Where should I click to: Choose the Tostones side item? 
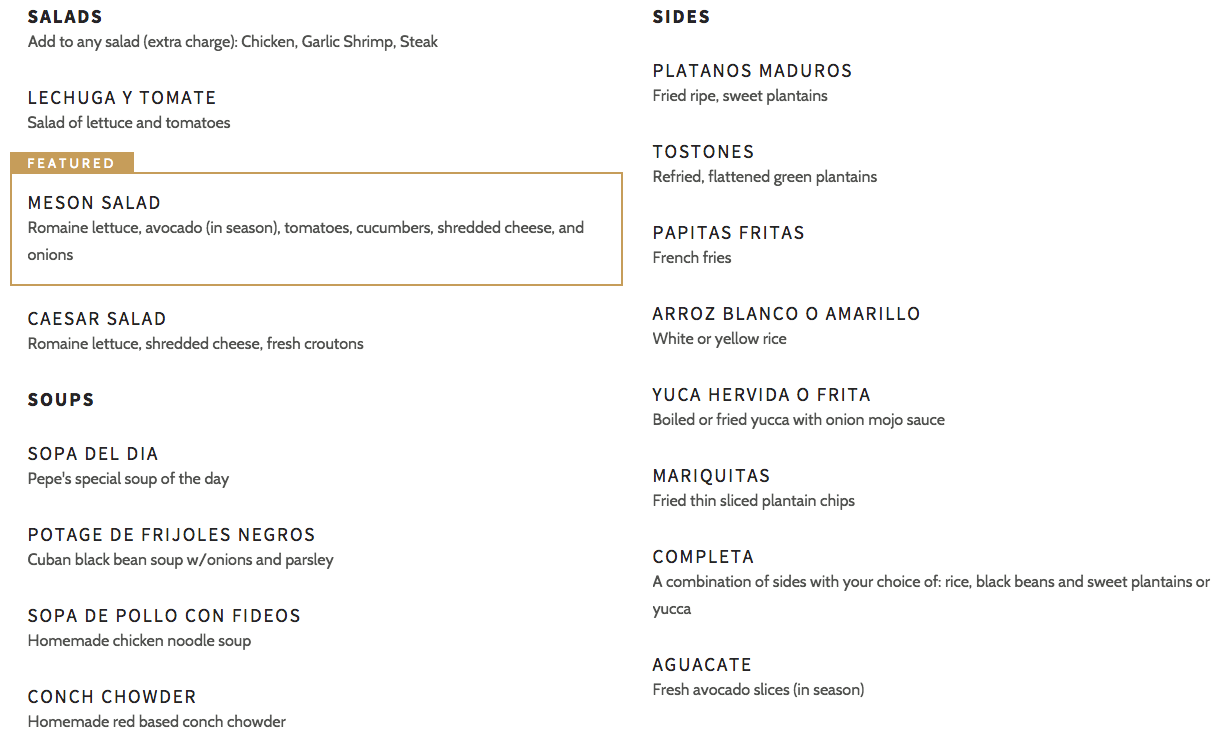[x=703, y=152]
